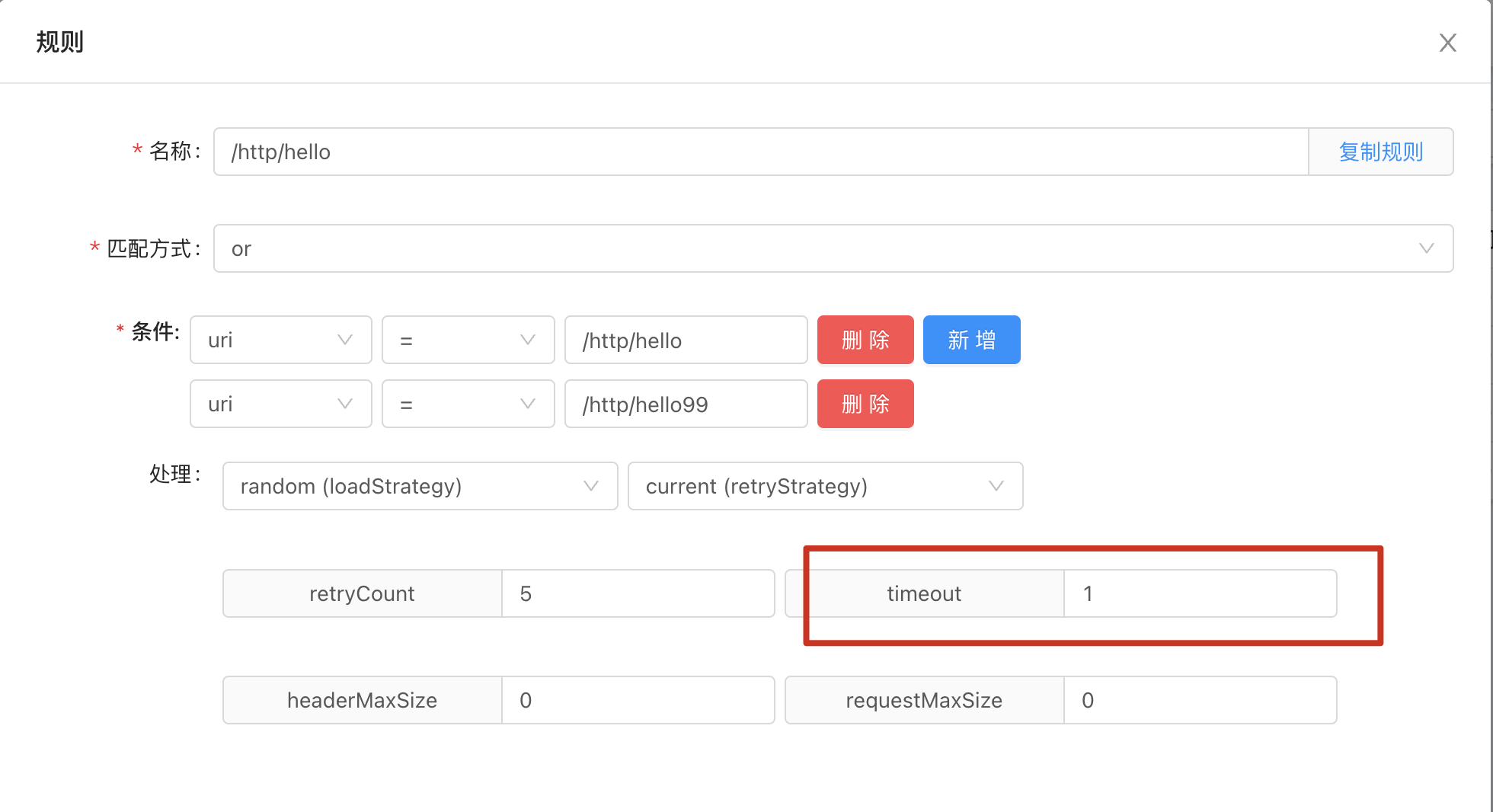Click the /http/hello condition value field

click(x=686, y=340)
